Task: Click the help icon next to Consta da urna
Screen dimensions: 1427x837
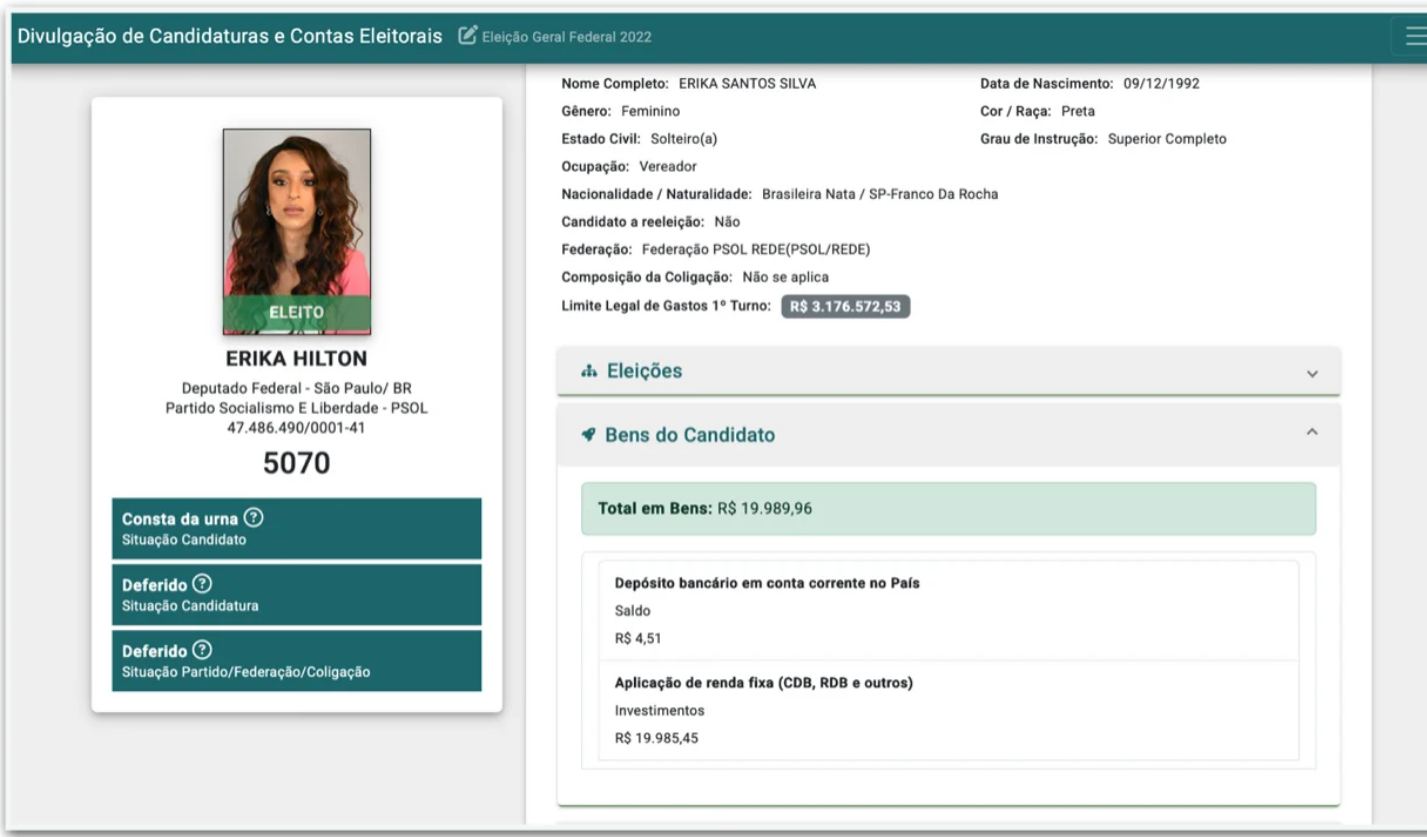Action: 254,518
